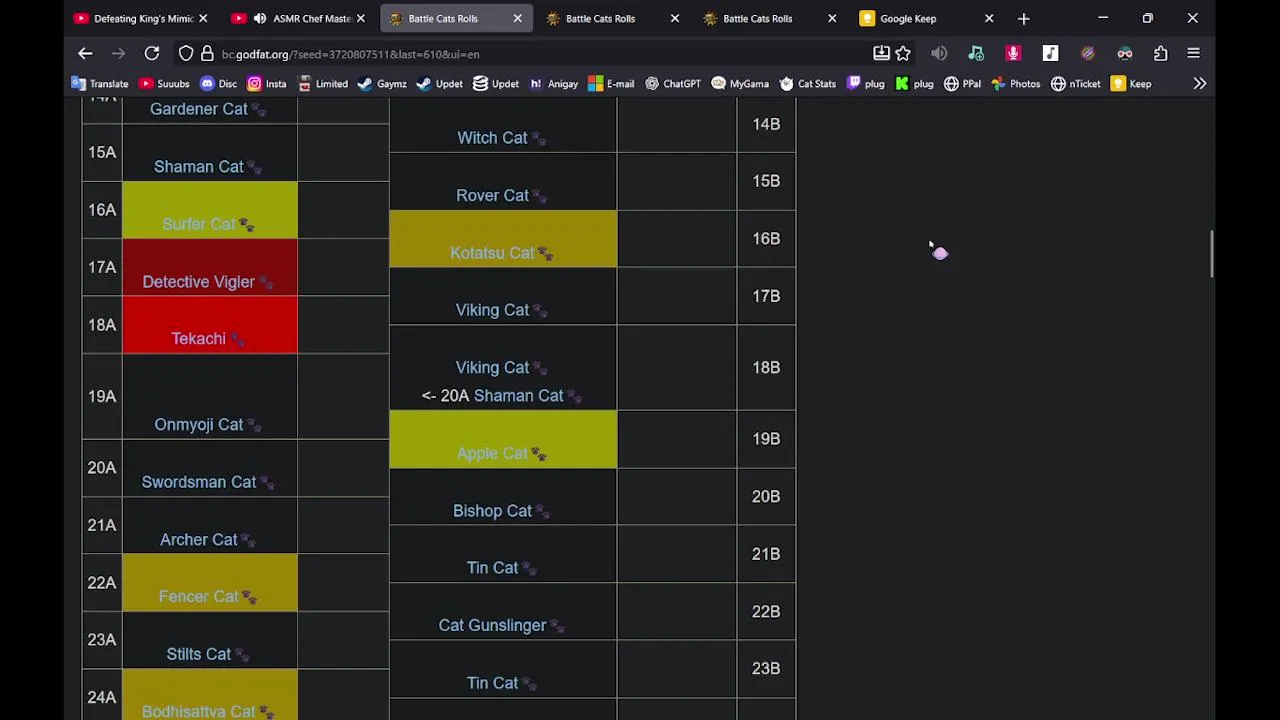Click the gray speaker icon in browser toolbar
Viewport: 1280px width, 720px height.
click(x=939, y=54)
